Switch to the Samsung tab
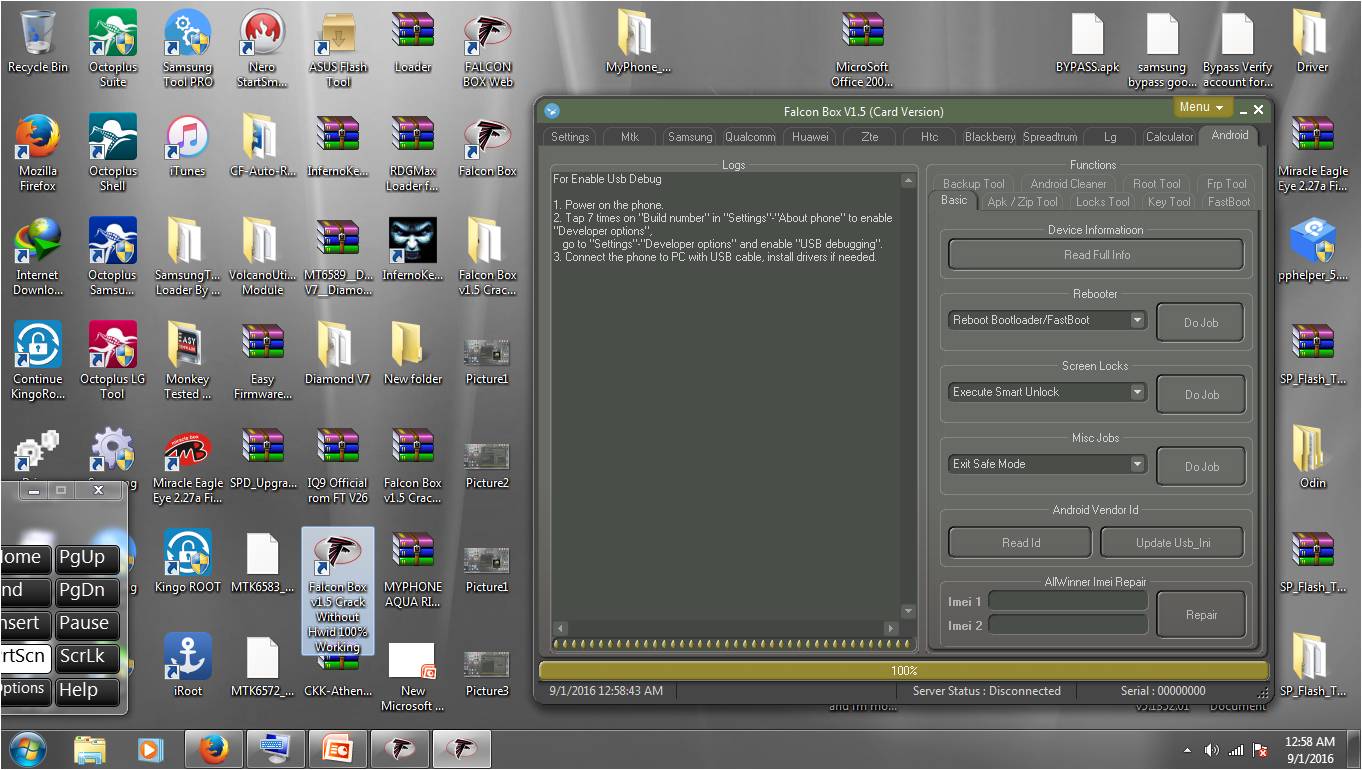The height and width of the screenshot is (770, 1362). tap(690, 137)
